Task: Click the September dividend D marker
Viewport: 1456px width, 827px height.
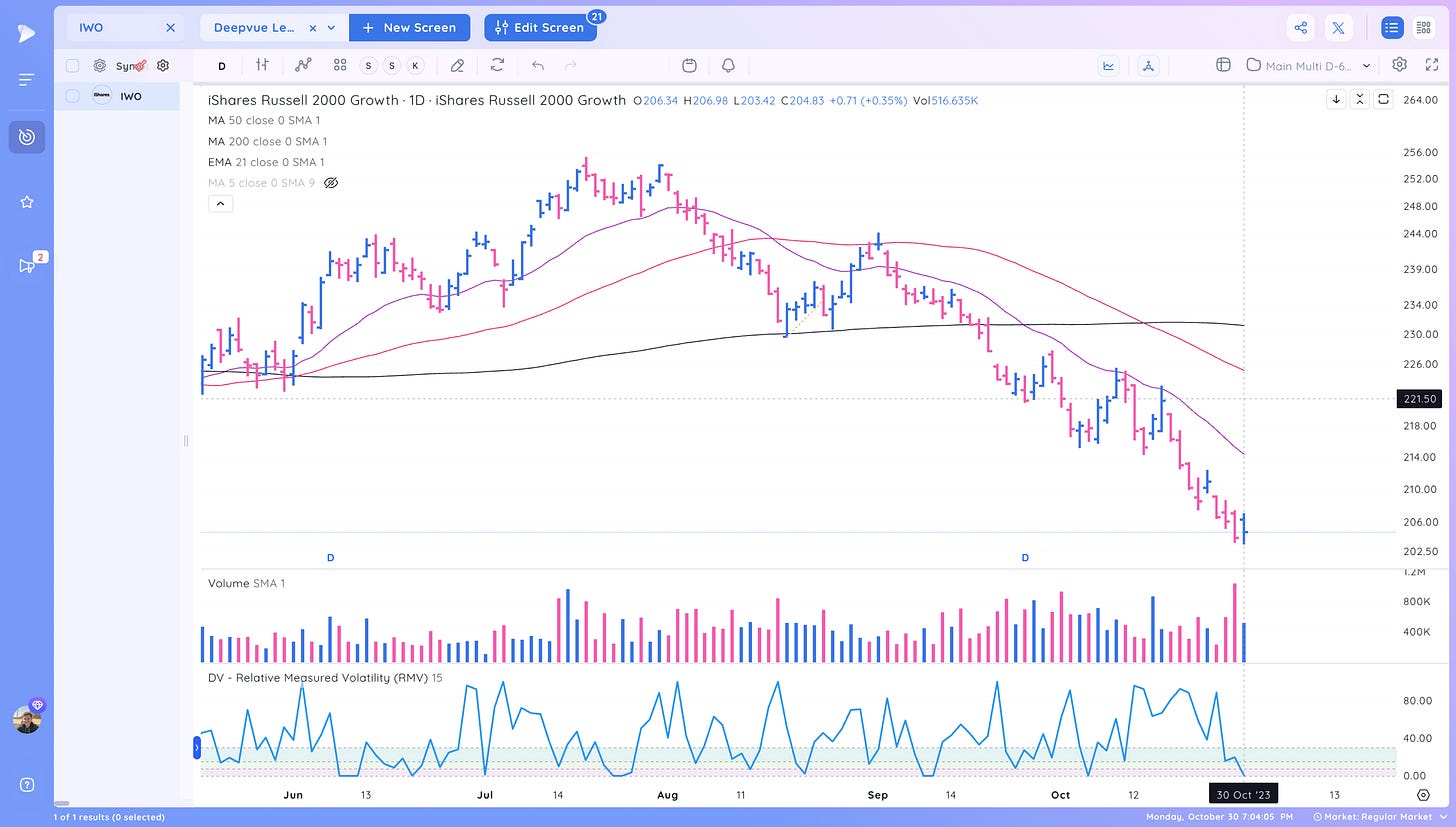Action: 1025,557
